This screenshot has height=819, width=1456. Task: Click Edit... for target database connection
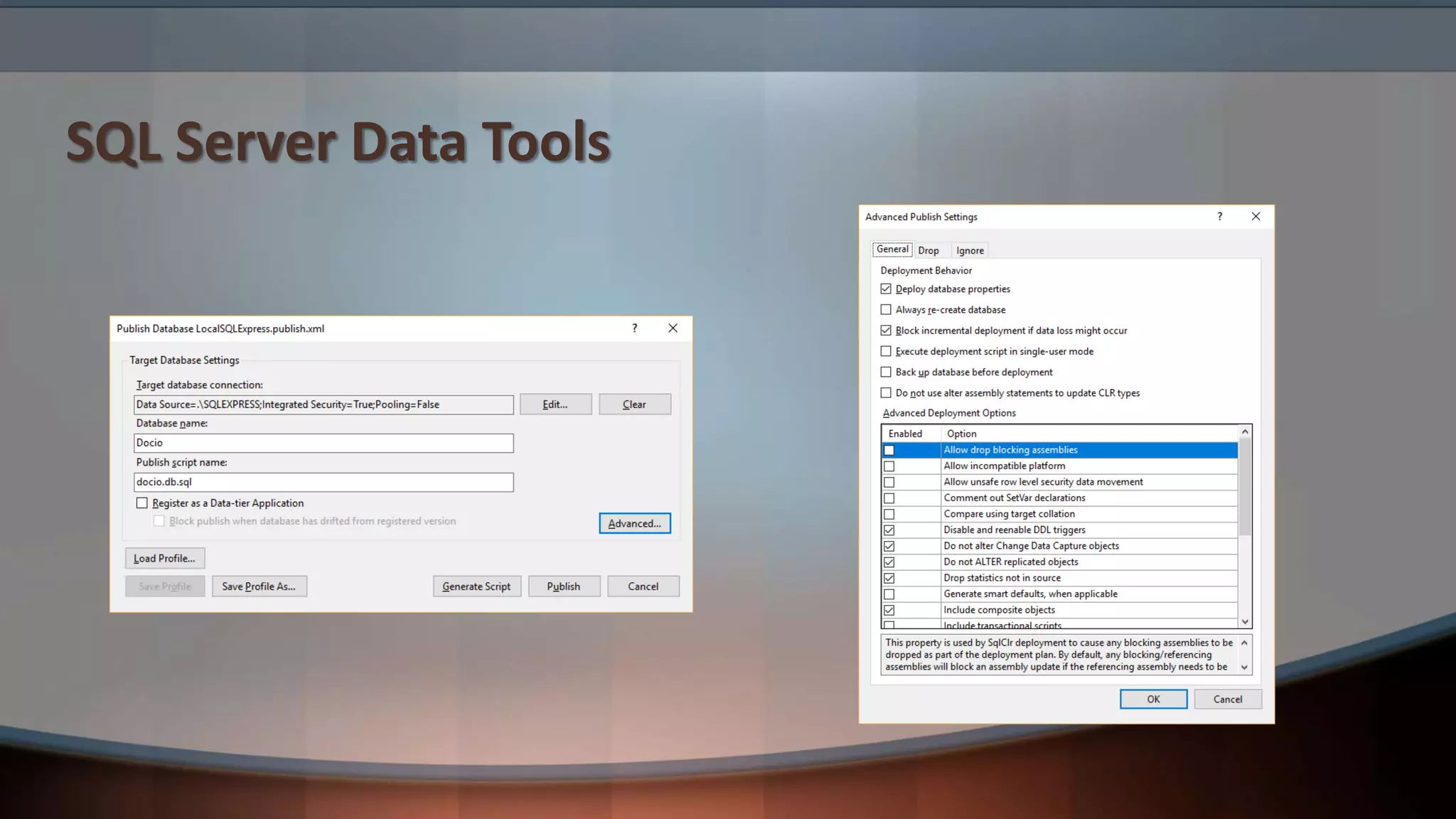coord(555,404)
